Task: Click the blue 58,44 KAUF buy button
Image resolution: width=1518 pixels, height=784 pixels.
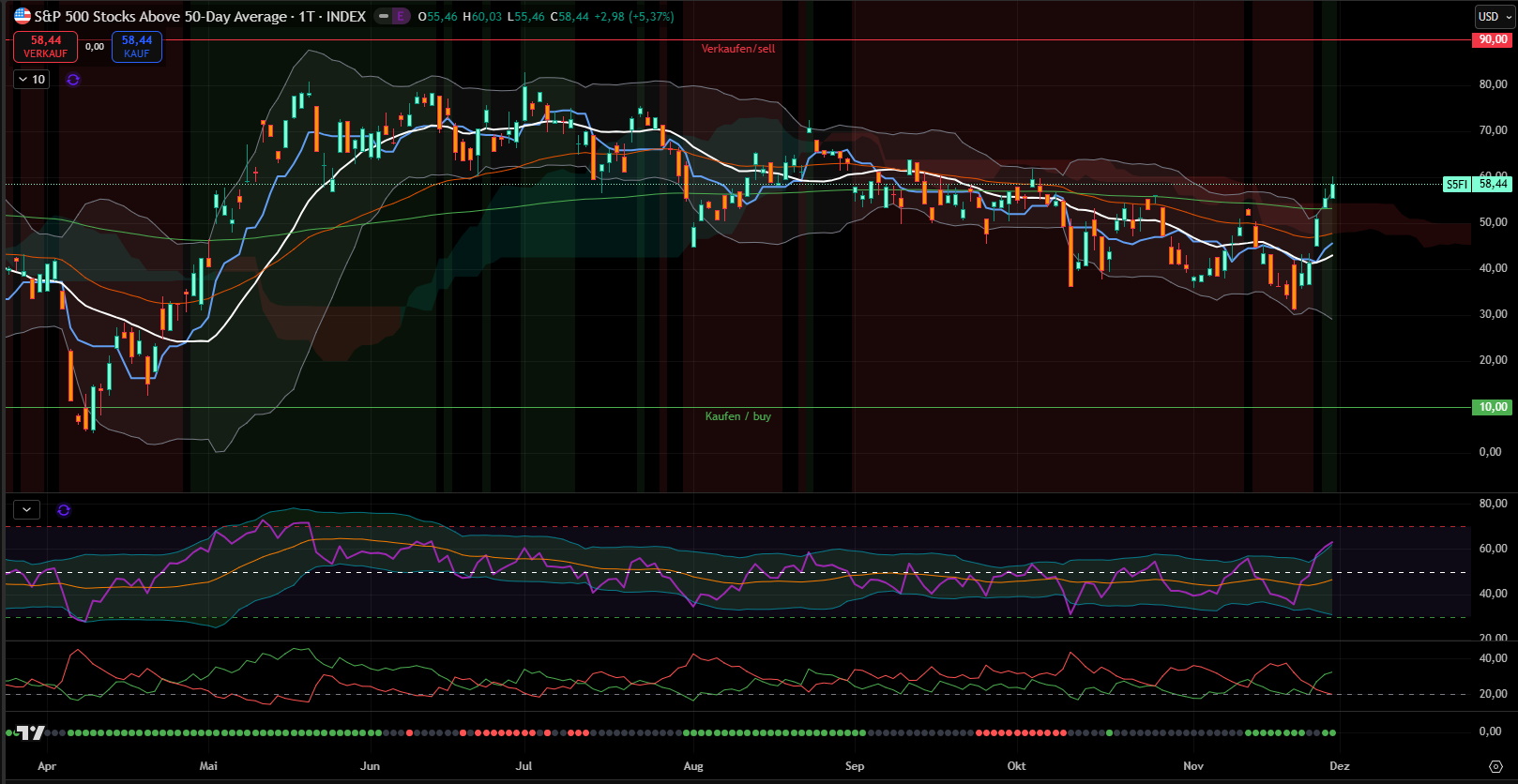Action: click(x=137, y=47)
